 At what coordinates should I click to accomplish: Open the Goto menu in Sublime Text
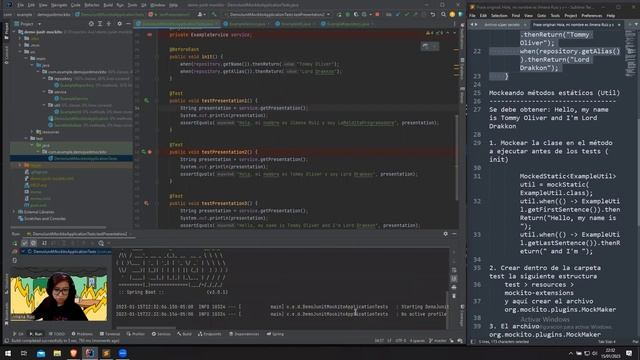tap(542, 16)
